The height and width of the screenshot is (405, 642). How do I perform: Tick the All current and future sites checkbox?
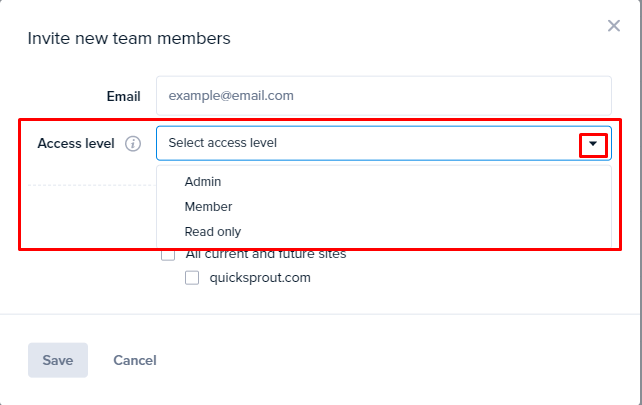pyautogui.click(x=168, y=255)
